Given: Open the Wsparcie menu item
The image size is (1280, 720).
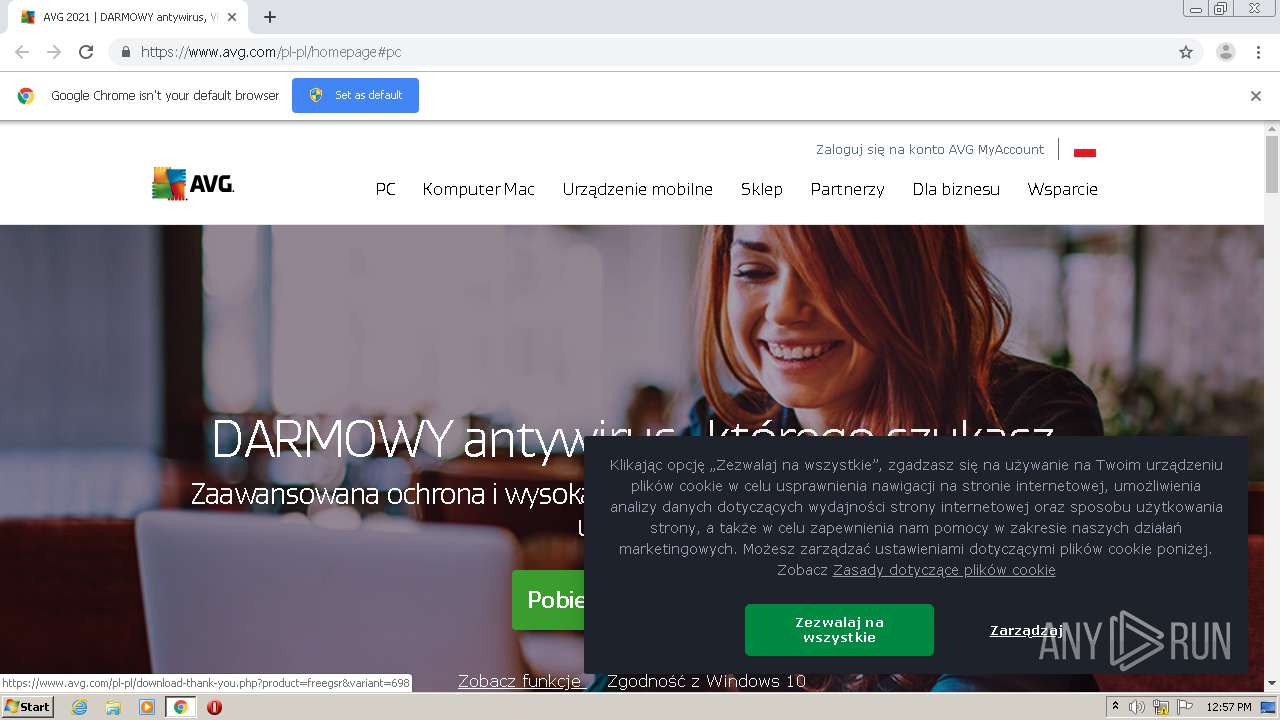Looking at the screenshot, I should coord(1062,189).
